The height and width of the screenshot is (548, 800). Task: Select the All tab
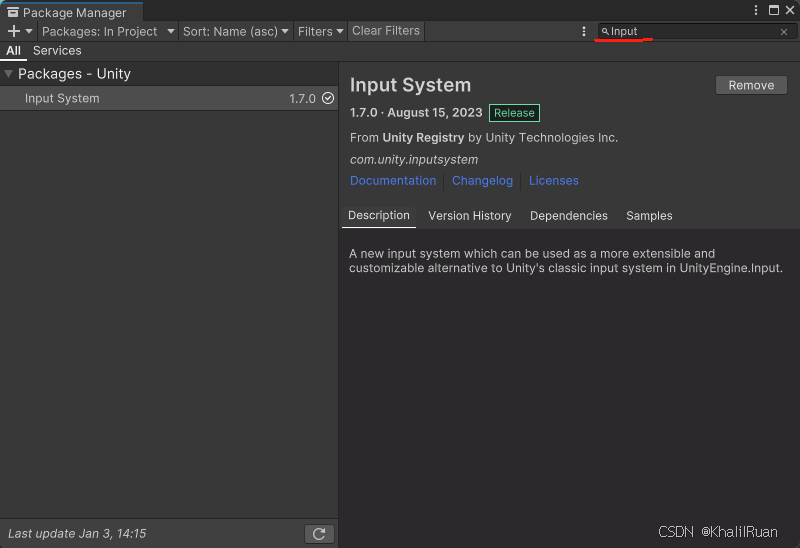point(13,51)
